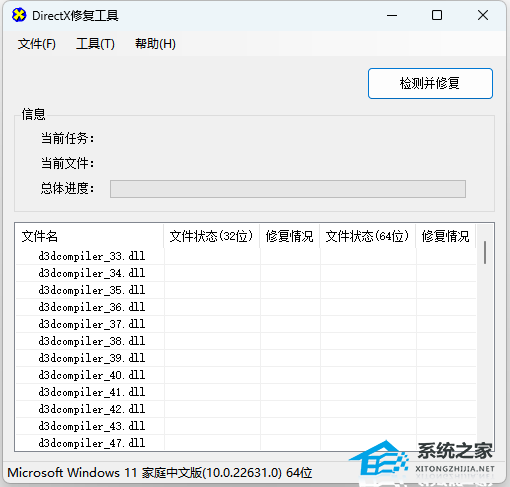Open the 工具(T) menu
This screenshot has height=487, width=510.
click(95, 44)
